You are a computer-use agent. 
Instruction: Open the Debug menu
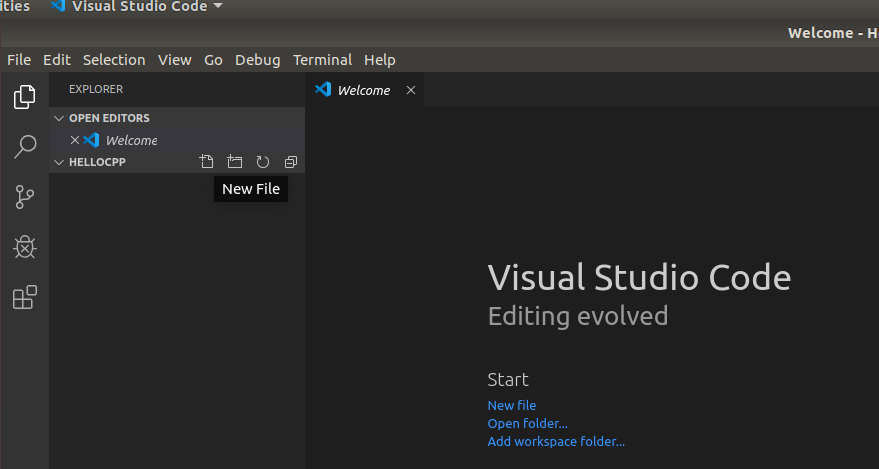tap(257, 60)
